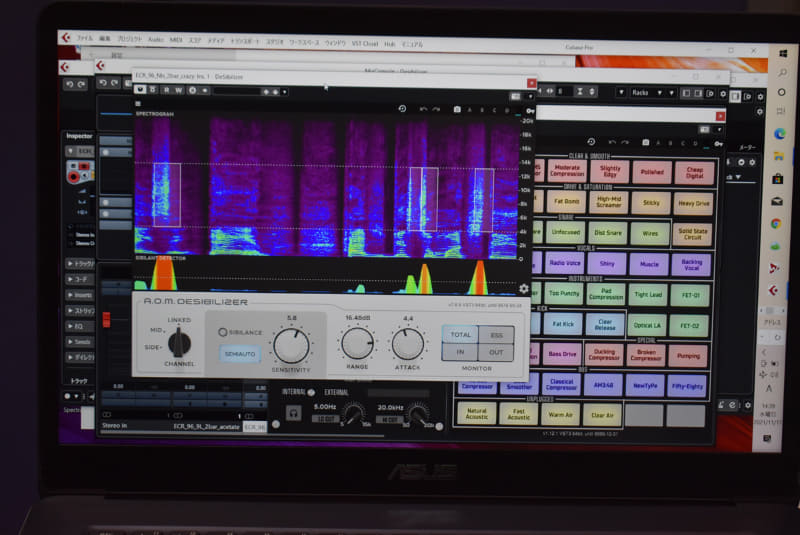This screenshot has height=535, width=800.
Task: Toggle the DeSibilizer plugin bypass button
Action: tap(140, 89)
